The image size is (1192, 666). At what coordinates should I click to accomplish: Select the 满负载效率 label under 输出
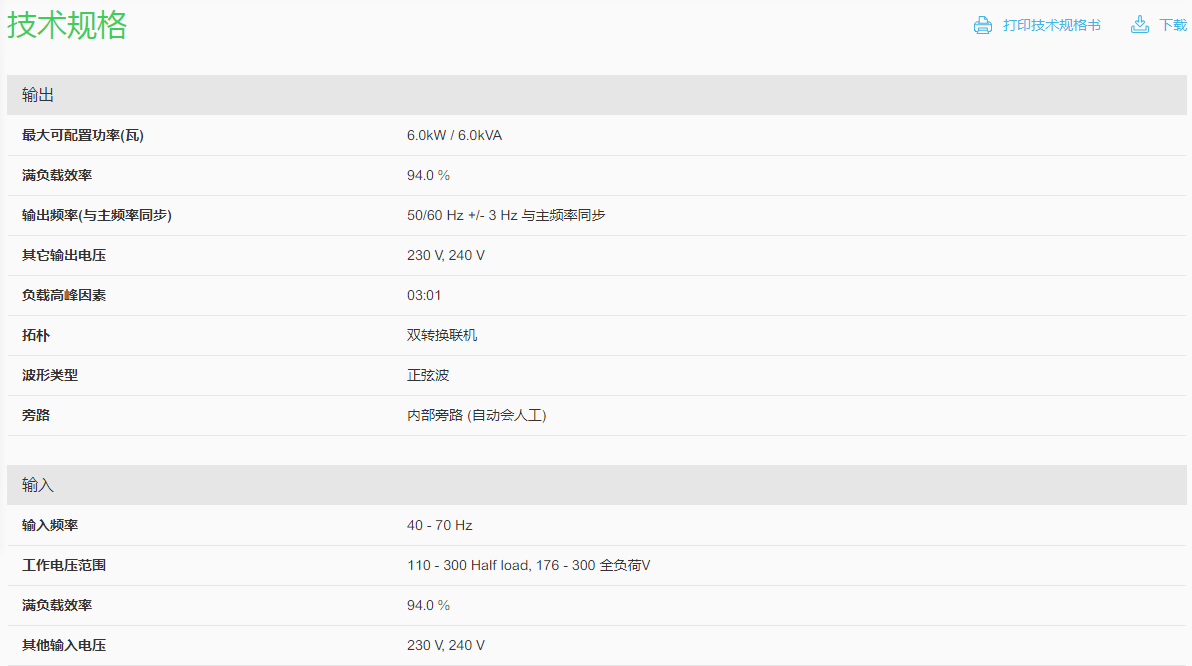[57, 175]
